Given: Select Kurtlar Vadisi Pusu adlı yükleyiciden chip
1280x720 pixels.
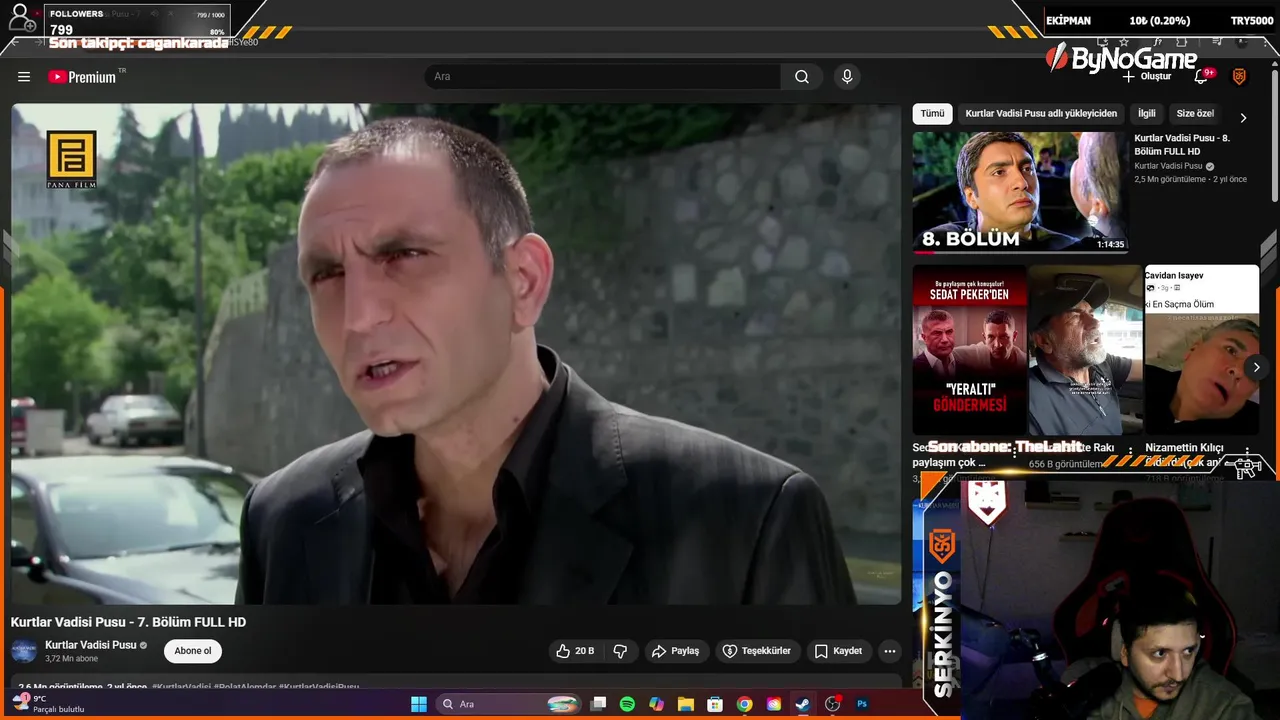Looking at the screenshot, I should (x=1041, y=114).
